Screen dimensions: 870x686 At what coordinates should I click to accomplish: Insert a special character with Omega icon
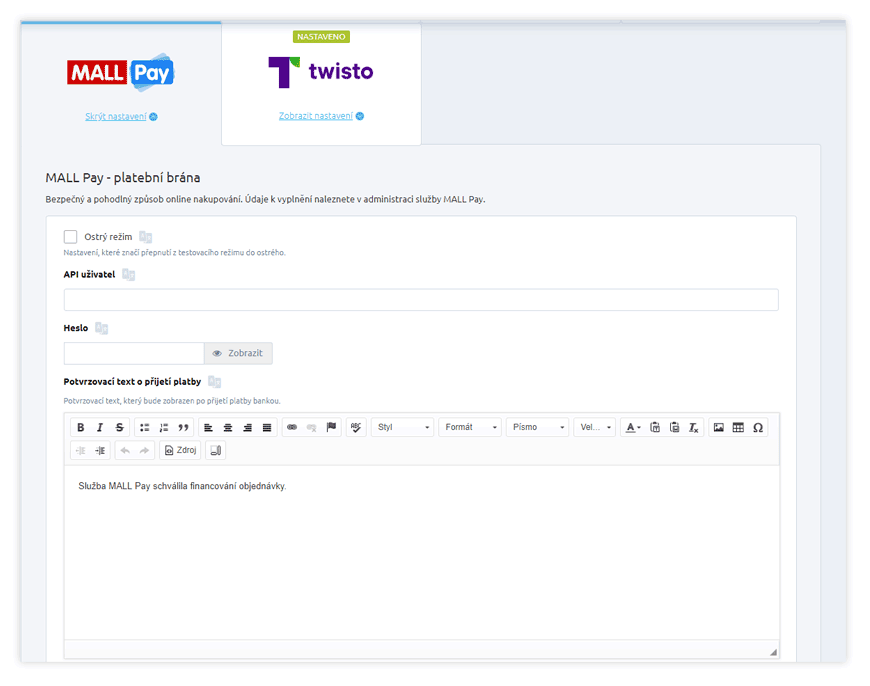pos(758,427)
